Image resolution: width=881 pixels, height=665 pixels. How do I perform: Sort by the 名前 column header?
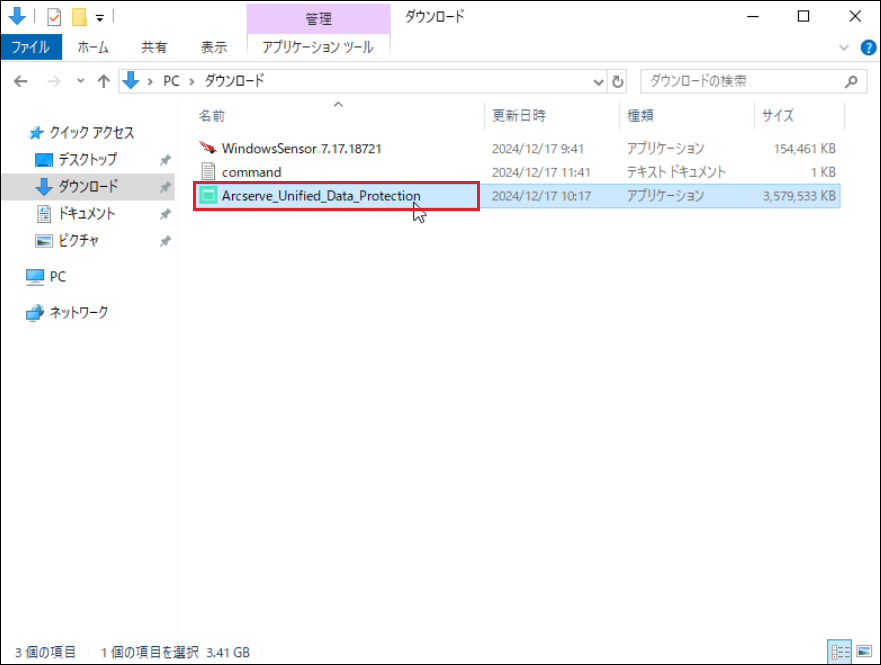[212, 116]
